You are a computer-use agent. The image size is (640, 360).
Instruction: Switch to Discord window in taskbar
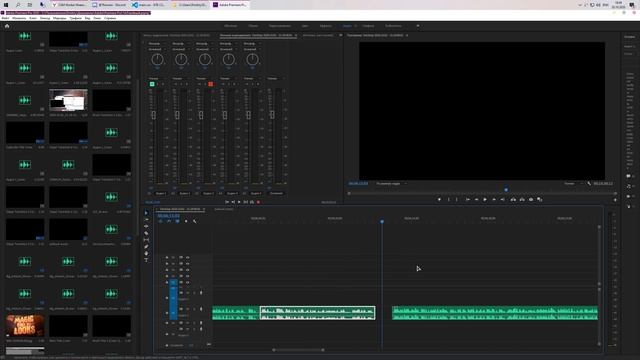tap(109, 5)
